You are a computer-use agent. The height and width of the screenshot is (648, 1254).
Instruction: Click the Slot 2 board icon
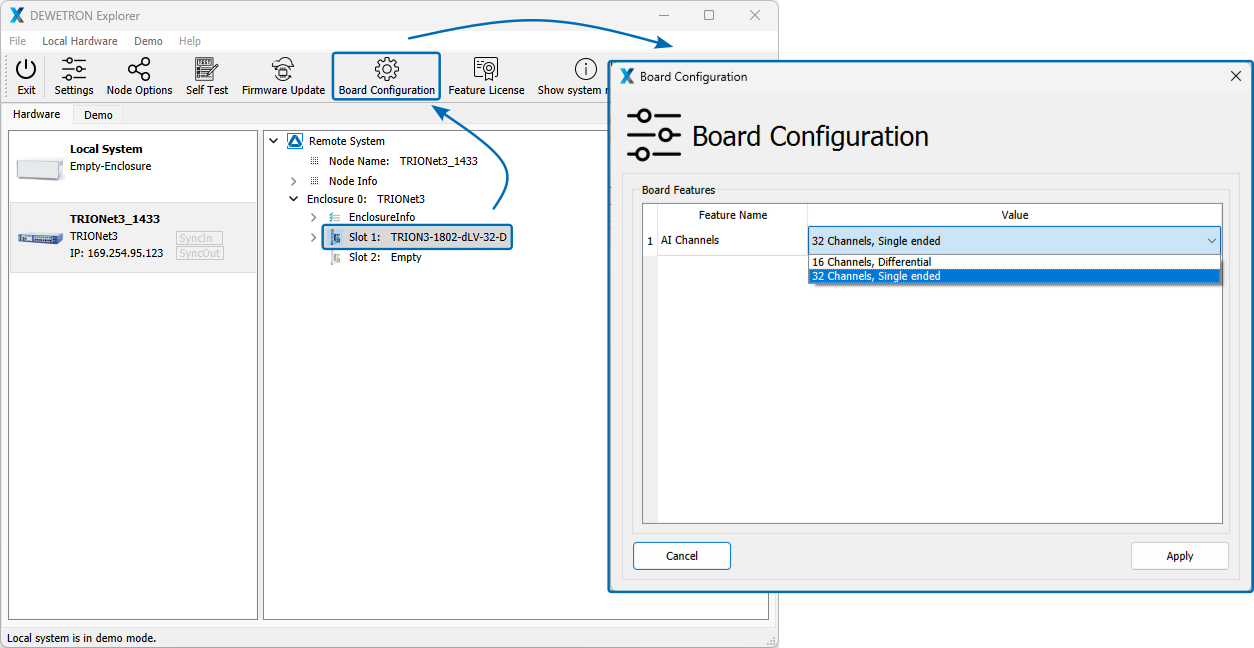(x=335, y=257)
